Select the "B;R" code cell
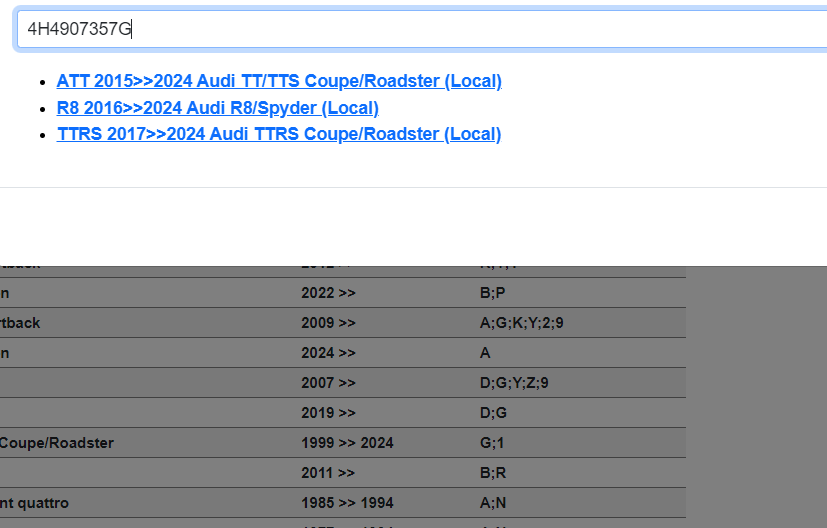Image resolution: width=827 pixels, height=528 pixels. click(493, 473)
